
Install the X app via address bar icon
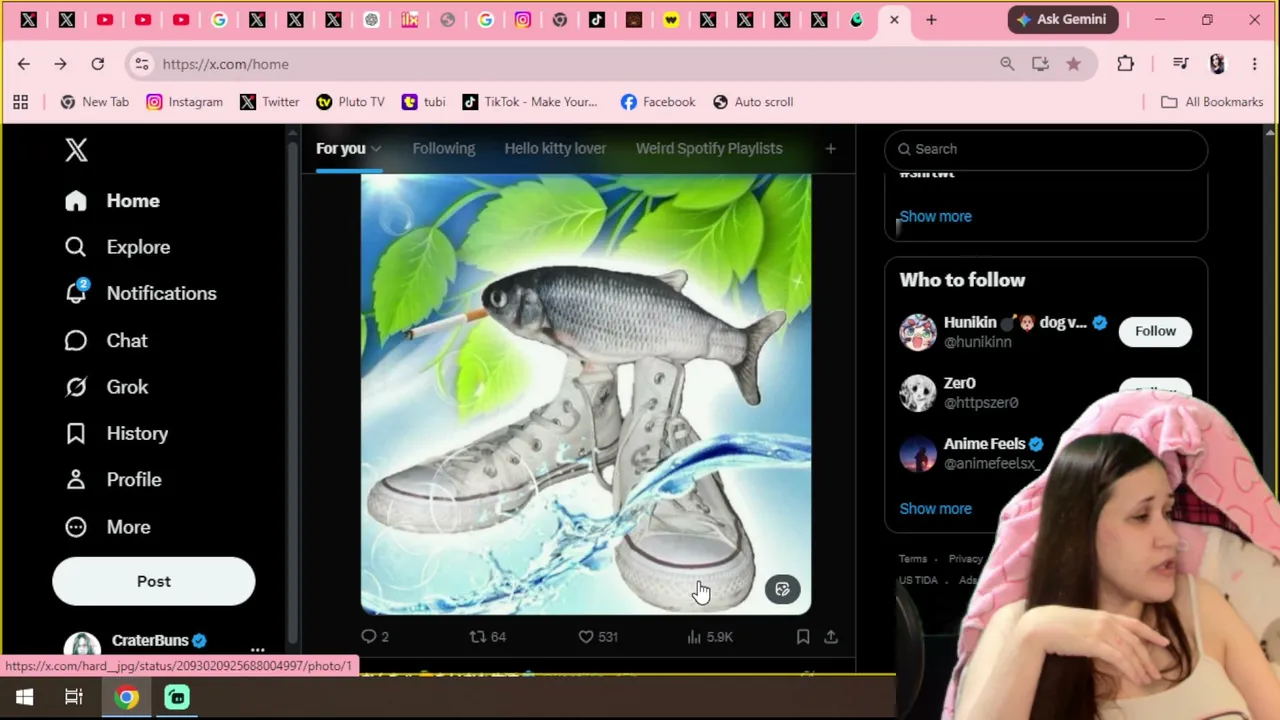[x=1040, y=64]
